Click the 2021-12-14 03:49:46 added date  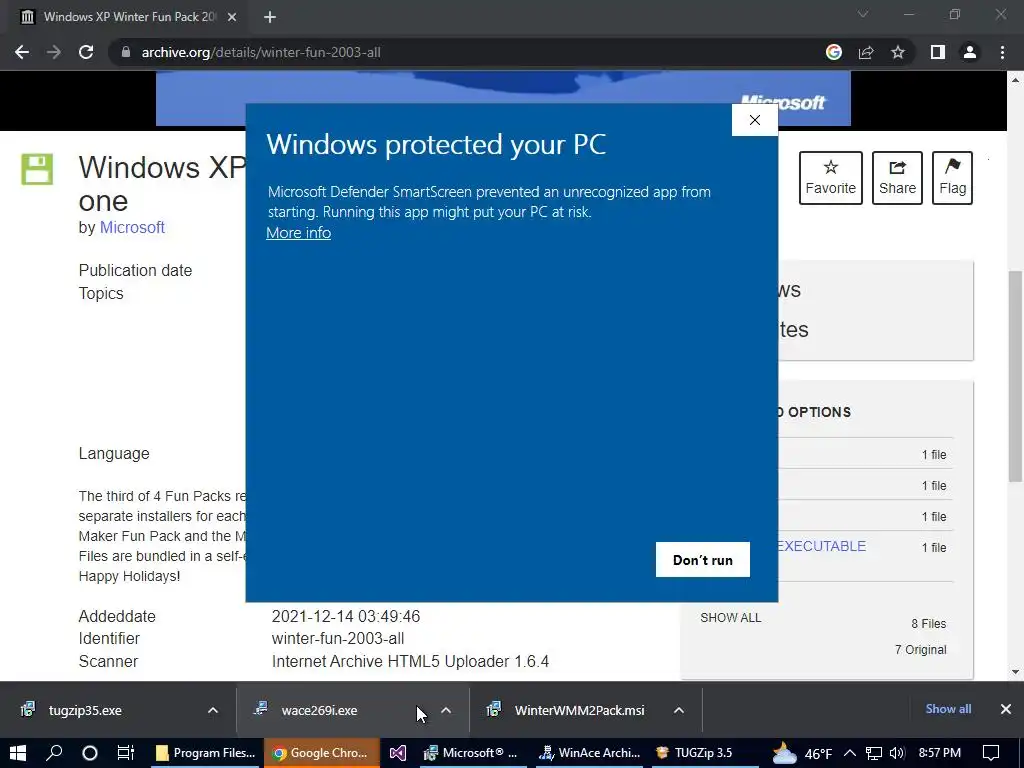click(x=346, y=616)
